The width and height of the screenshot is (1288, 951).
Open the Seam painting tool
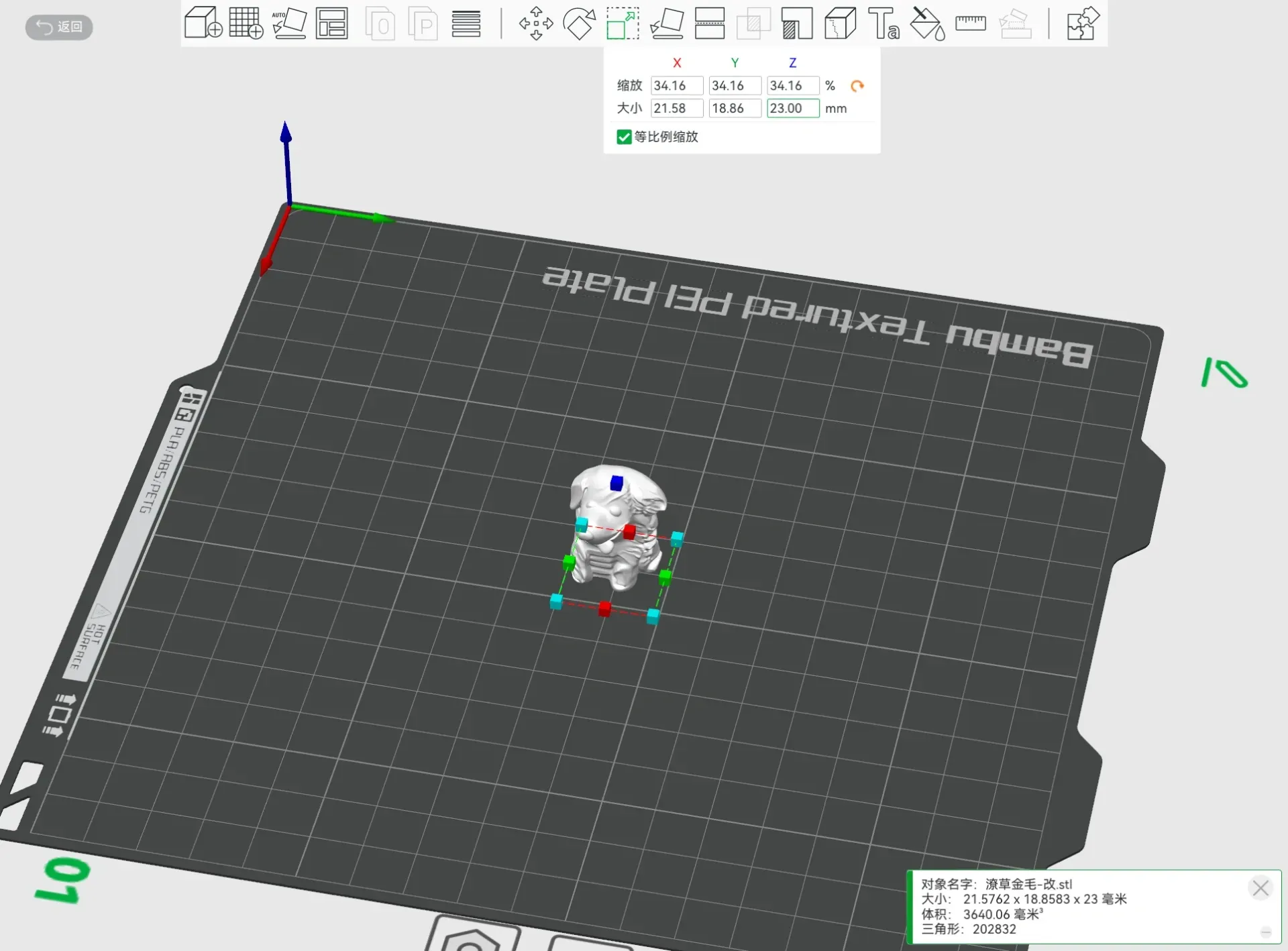click(840, 23)
